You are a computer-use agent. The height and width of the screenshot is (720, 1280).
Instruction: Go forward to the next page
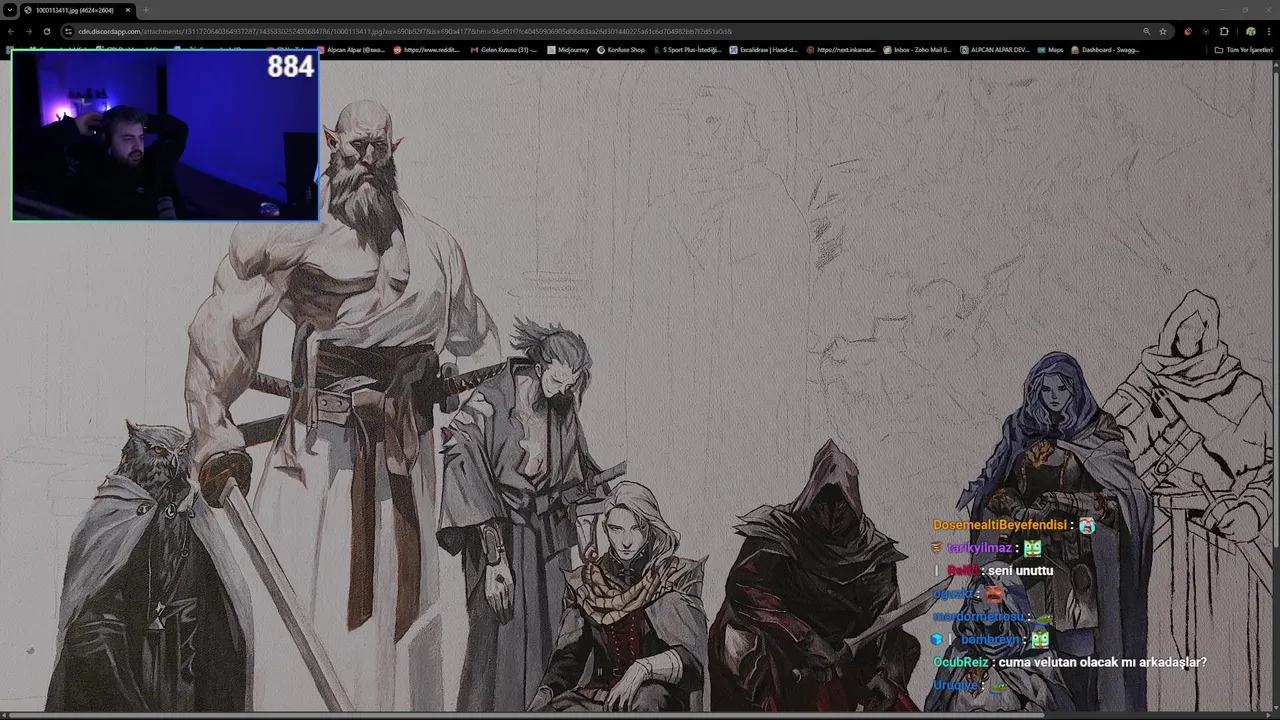[28, 31]
